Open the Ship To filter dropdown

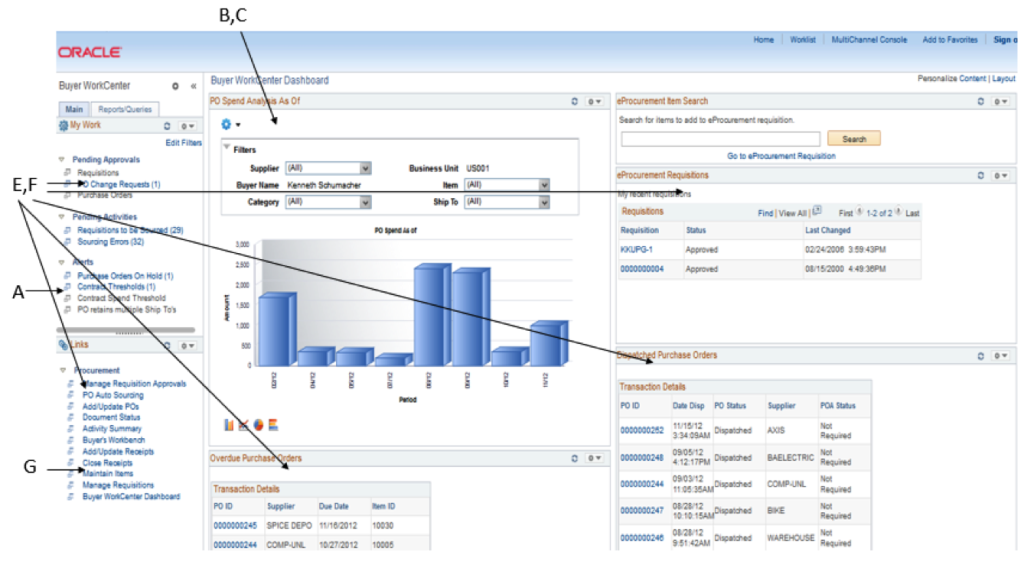[544, 202]
